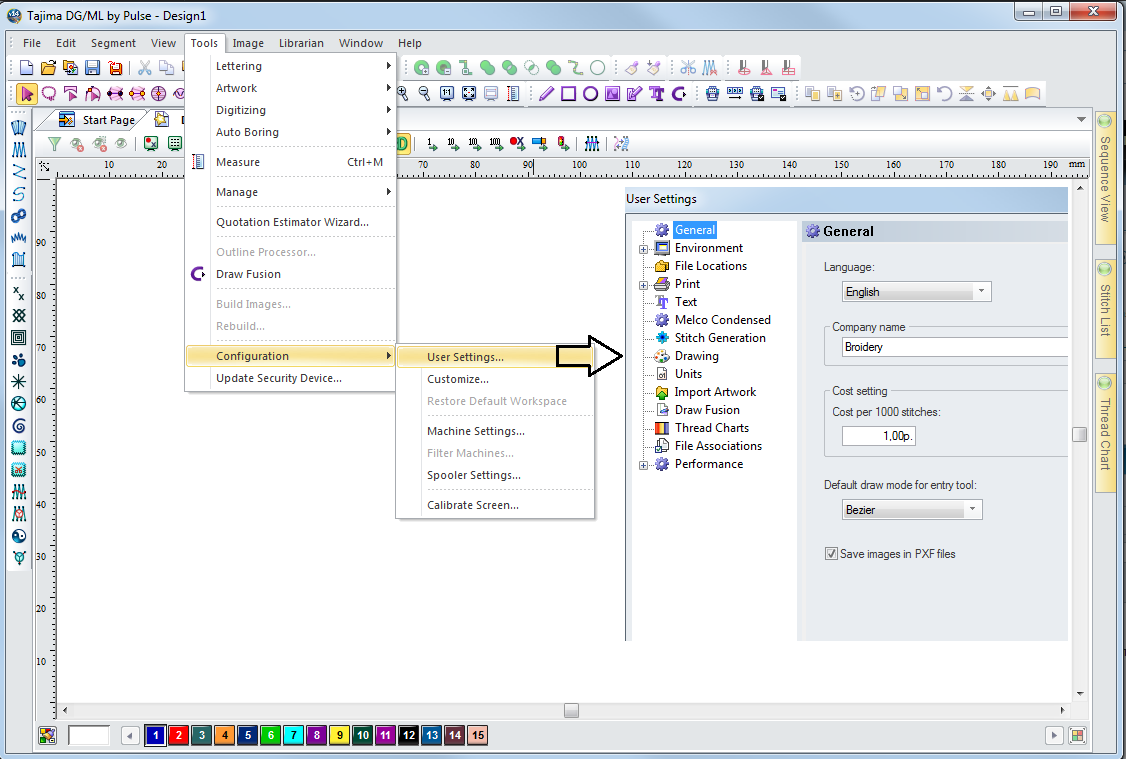Click the zoom out magnifier icon
This screenshot has height=759, width=1126.
[424, 94]
